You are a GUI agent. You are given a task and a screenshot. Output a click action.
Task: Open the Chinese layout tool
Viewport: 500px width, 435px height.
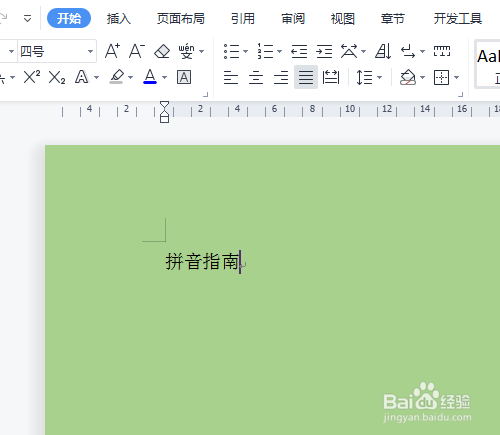click(349, 51)
